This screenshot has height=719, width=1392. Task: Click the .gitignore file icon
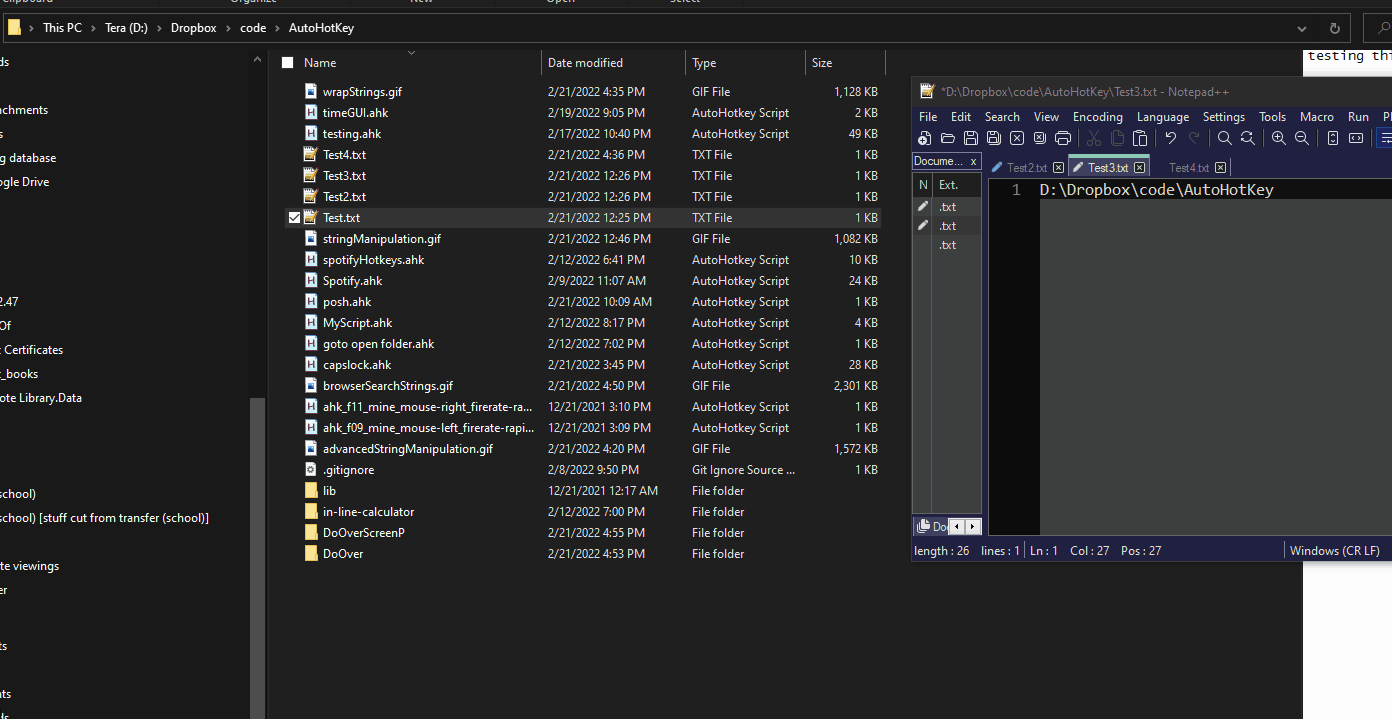(311, 470)
